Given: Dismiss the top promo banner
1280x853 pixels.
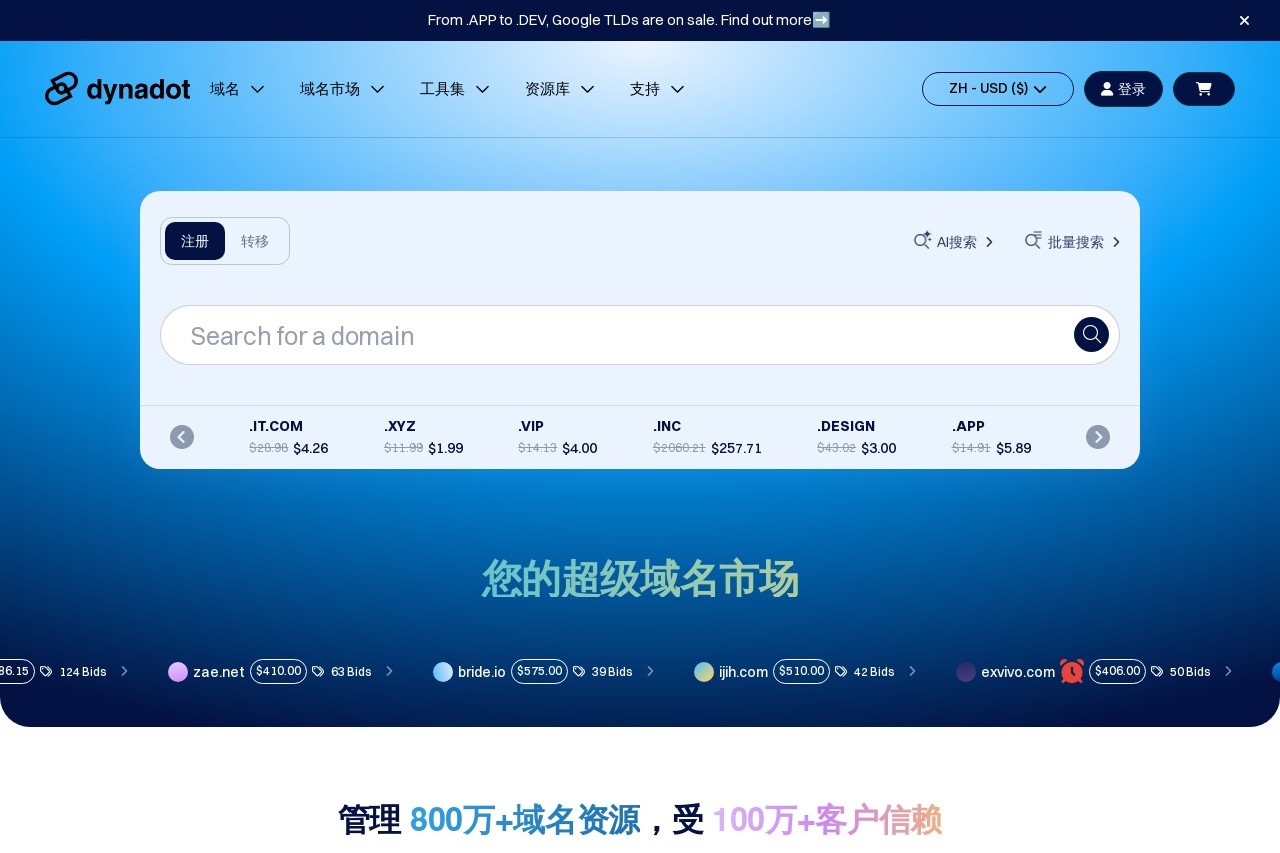Looking at the screenshot, I should pos(1244,20).
